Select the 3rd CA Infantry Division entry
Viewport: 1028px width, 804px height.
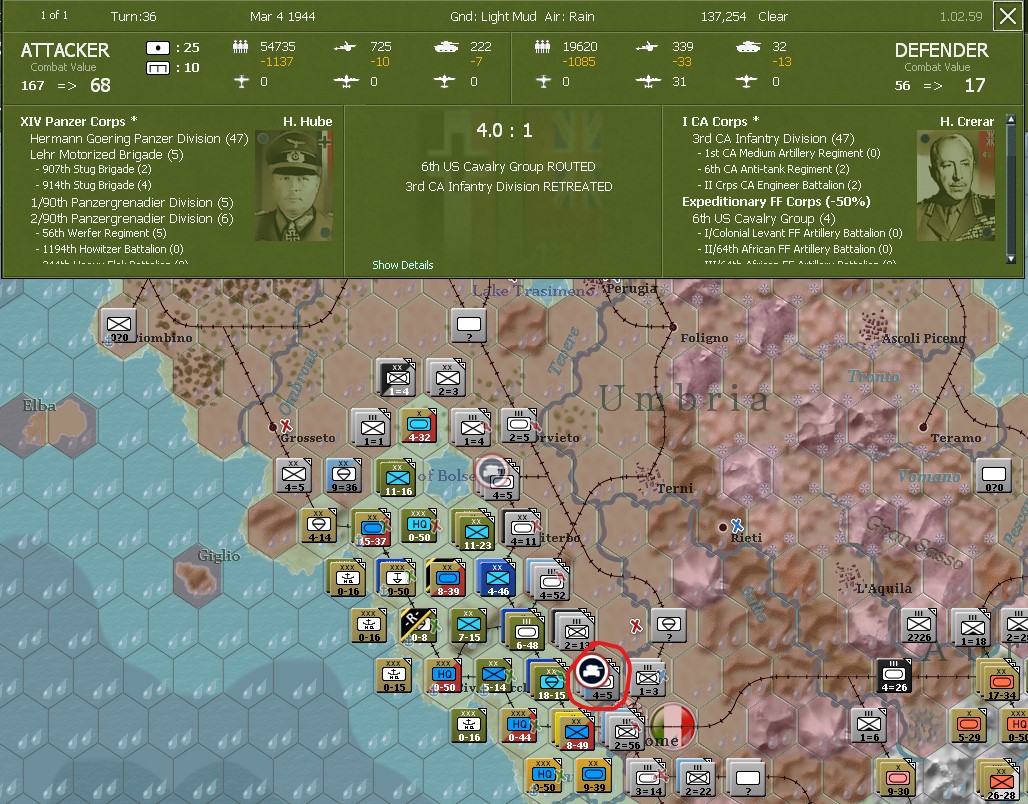pyautogui.click(x=773, y=138)
